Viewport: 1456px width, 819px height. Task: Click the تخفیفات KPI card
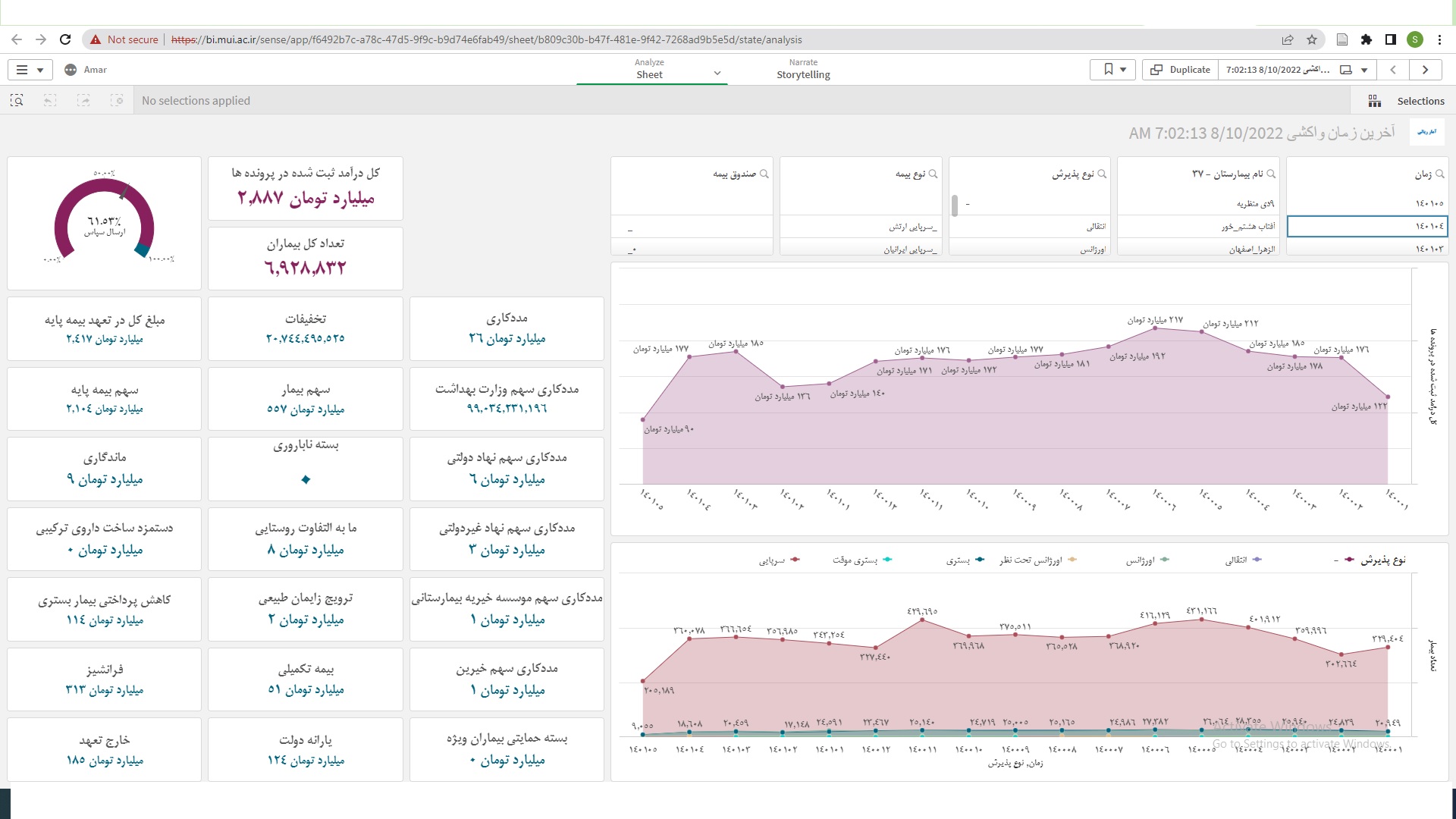306,328
